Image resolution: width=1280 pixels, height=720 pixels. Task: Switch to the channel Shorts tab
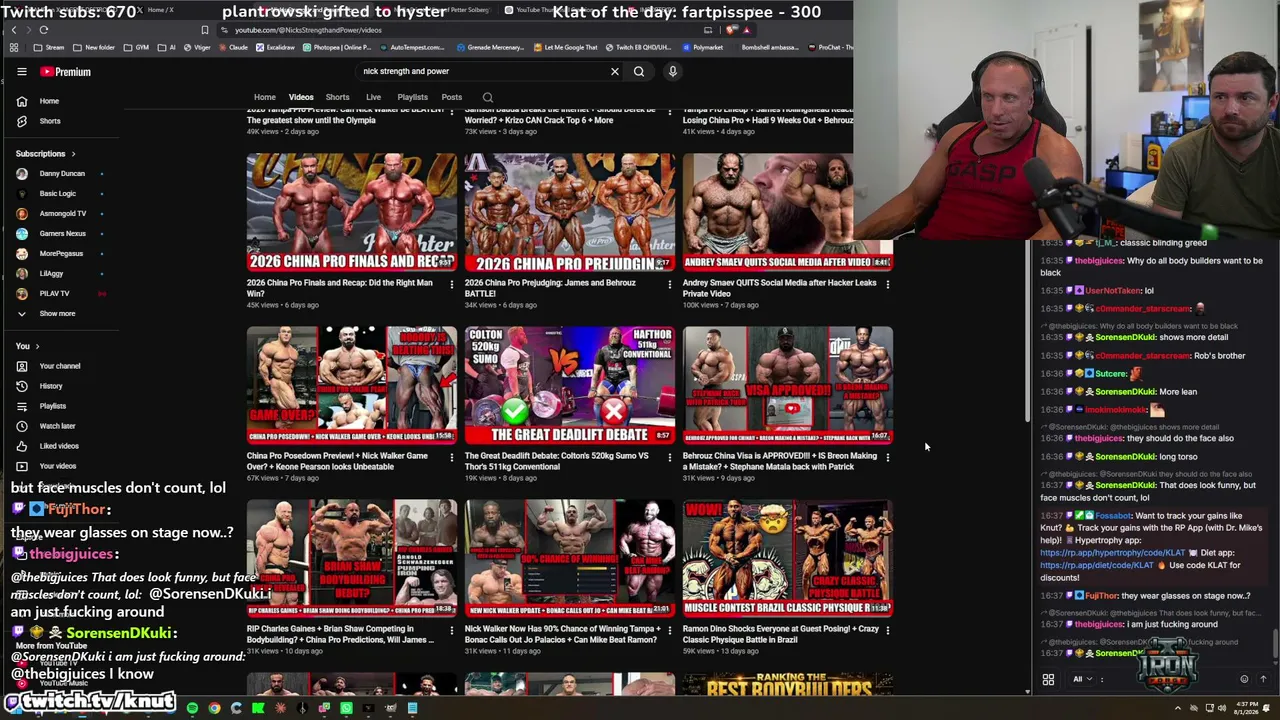[x=338, y=98]
